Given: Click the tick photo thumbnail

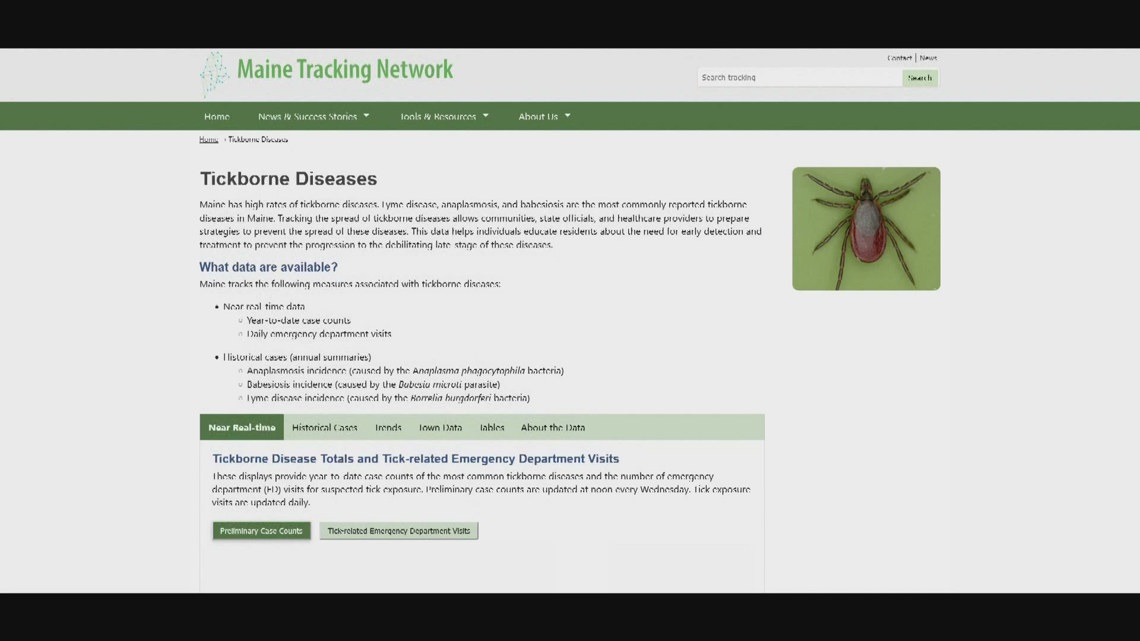Looking at the screenshot, I should click(x=865, y=228).
